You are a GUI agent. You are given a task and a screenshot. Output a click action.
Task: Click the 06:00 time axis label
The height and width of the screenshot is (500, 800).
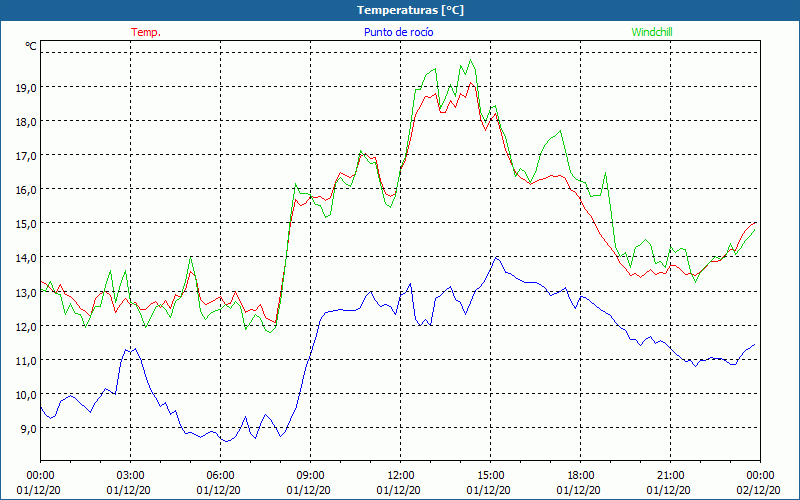click(220, 476)
